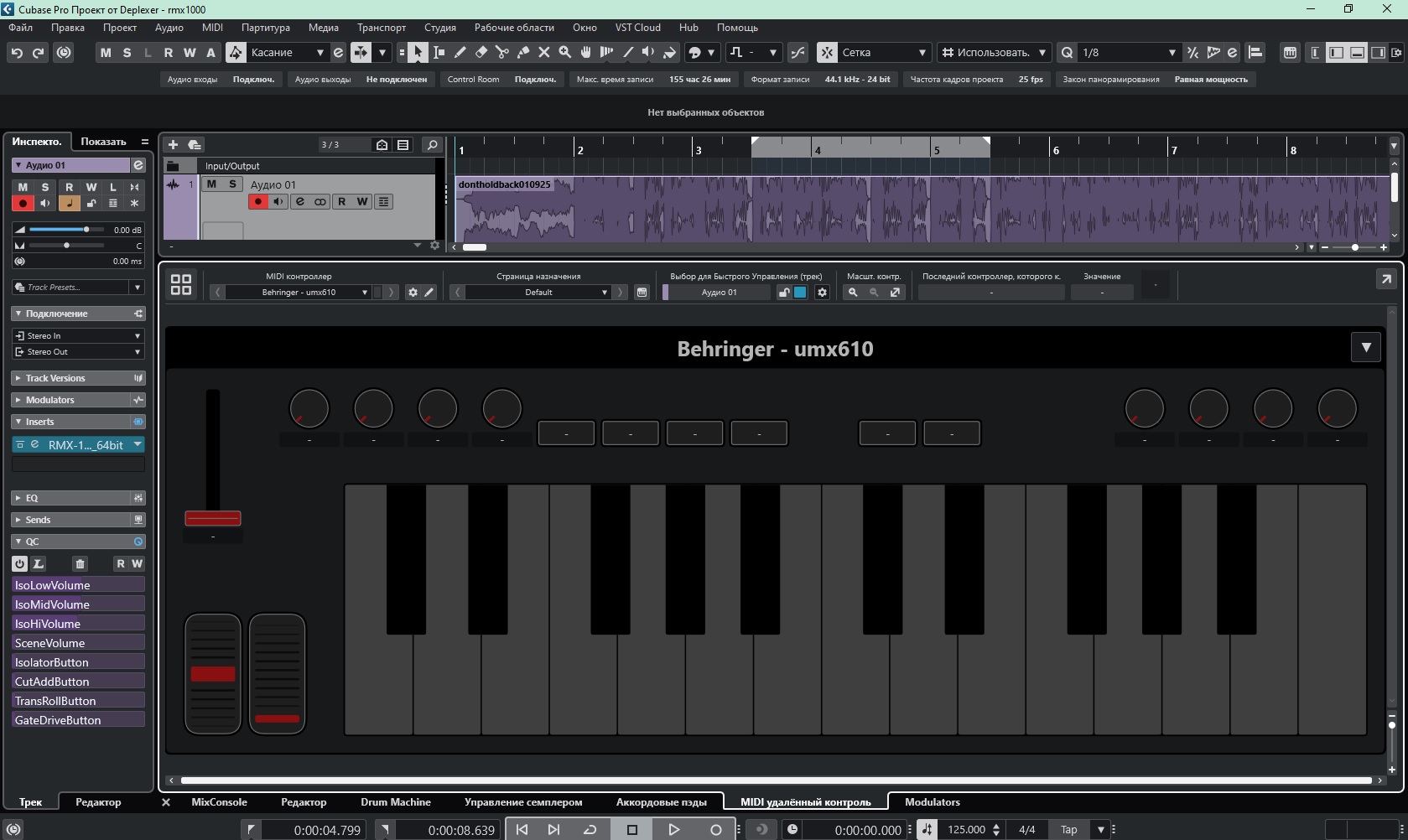Start playback with the Play button
Screen dimensions: 1408x840
coord(673,829)
